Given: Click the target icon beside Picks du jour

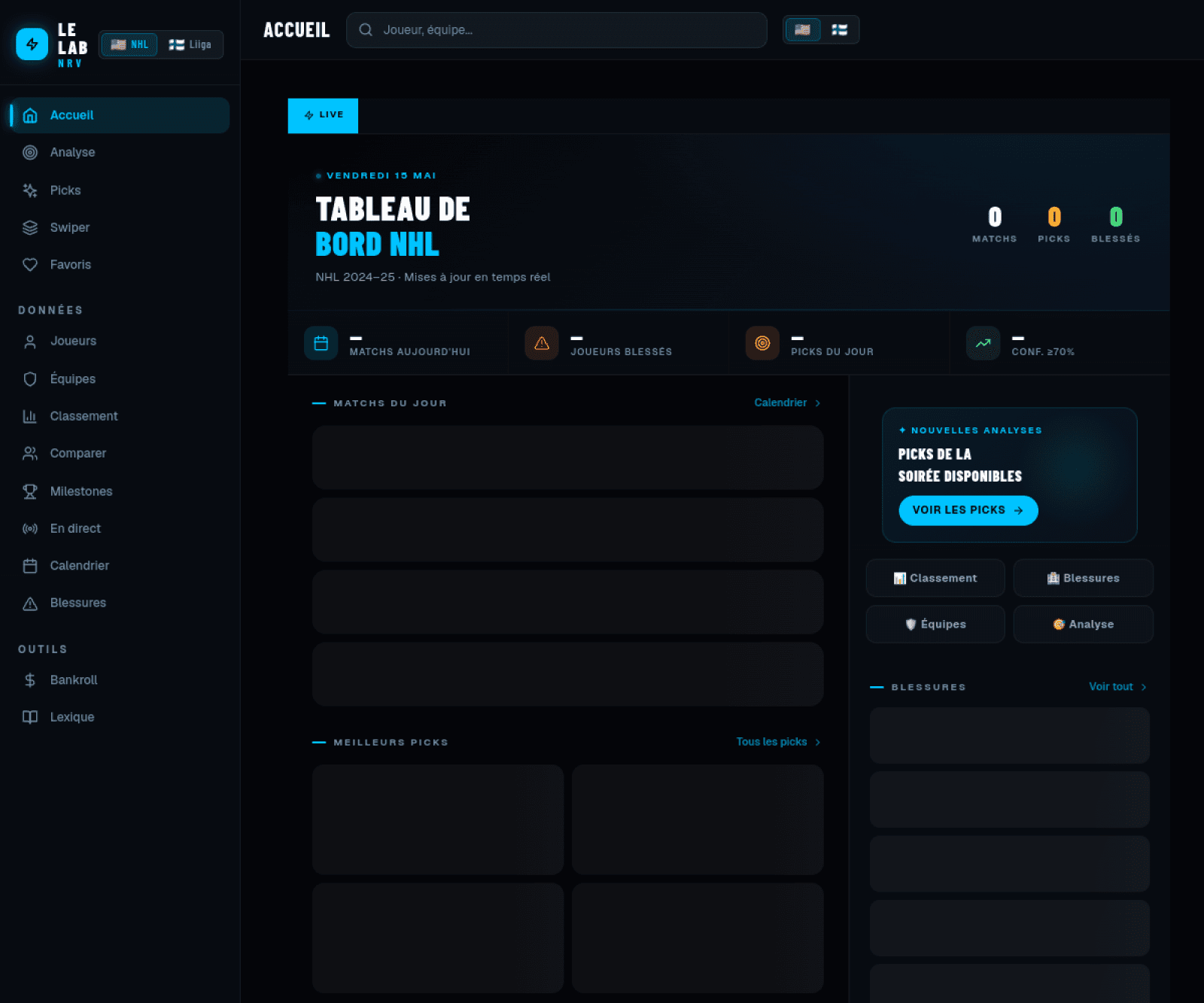Looking at the screenshot, I should 762,343.
